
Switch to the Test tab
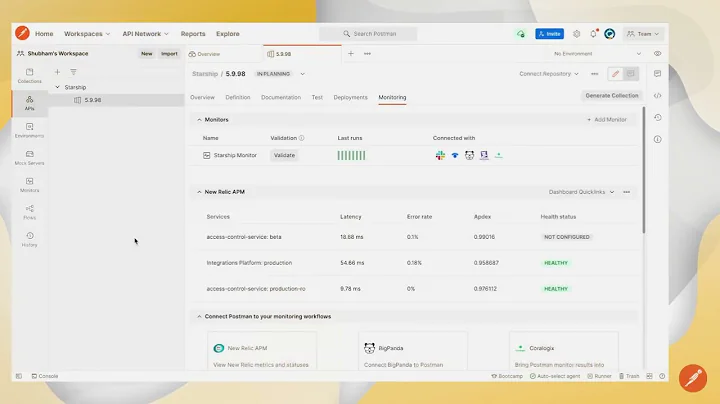tap(317, 97)
